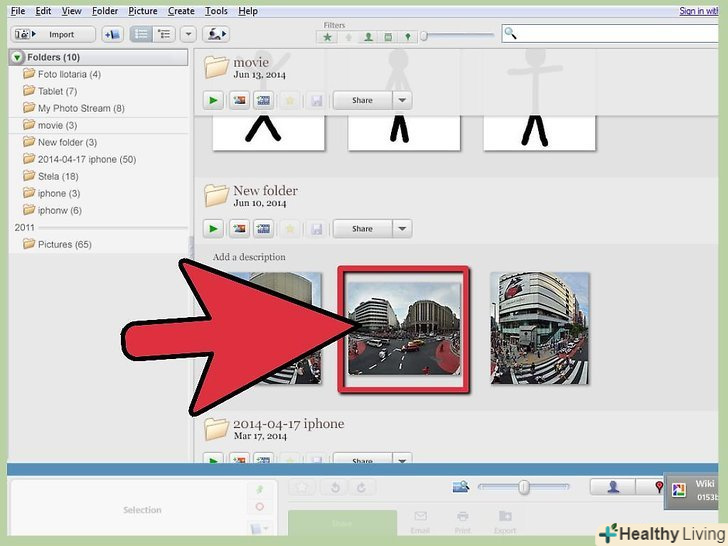The image size is (728, 546).
Task: Play slideshow for the movie folder
Action: pos(213,100)
